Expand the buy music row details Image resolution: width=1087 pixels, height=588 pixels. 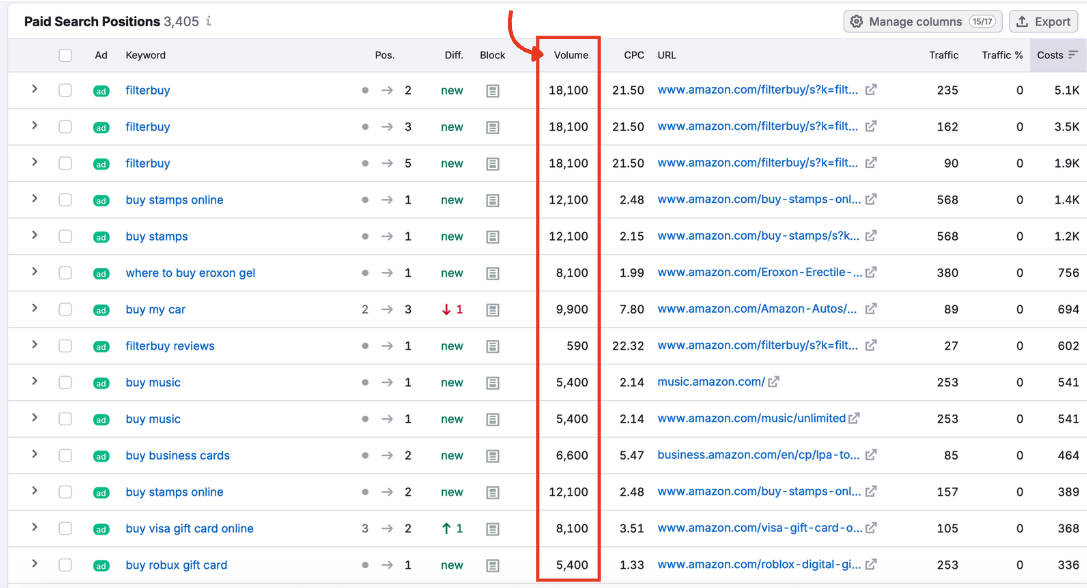(x=34, y=382)
